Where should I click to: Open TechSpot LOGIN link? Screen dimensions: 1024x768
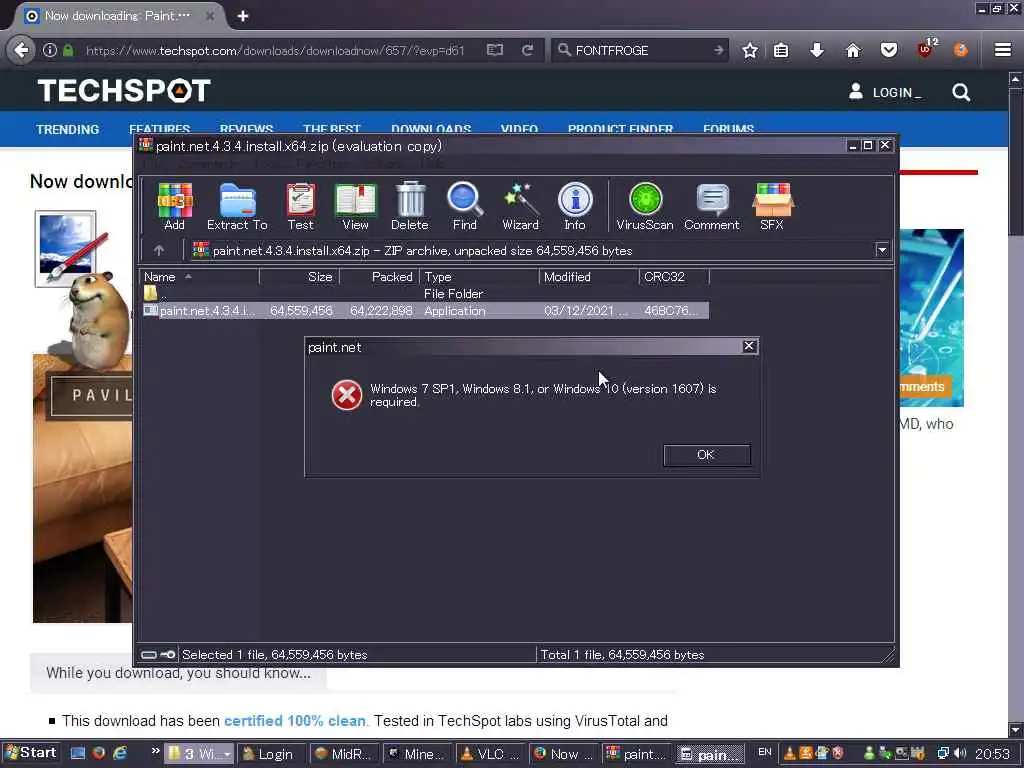click(885, 92)
